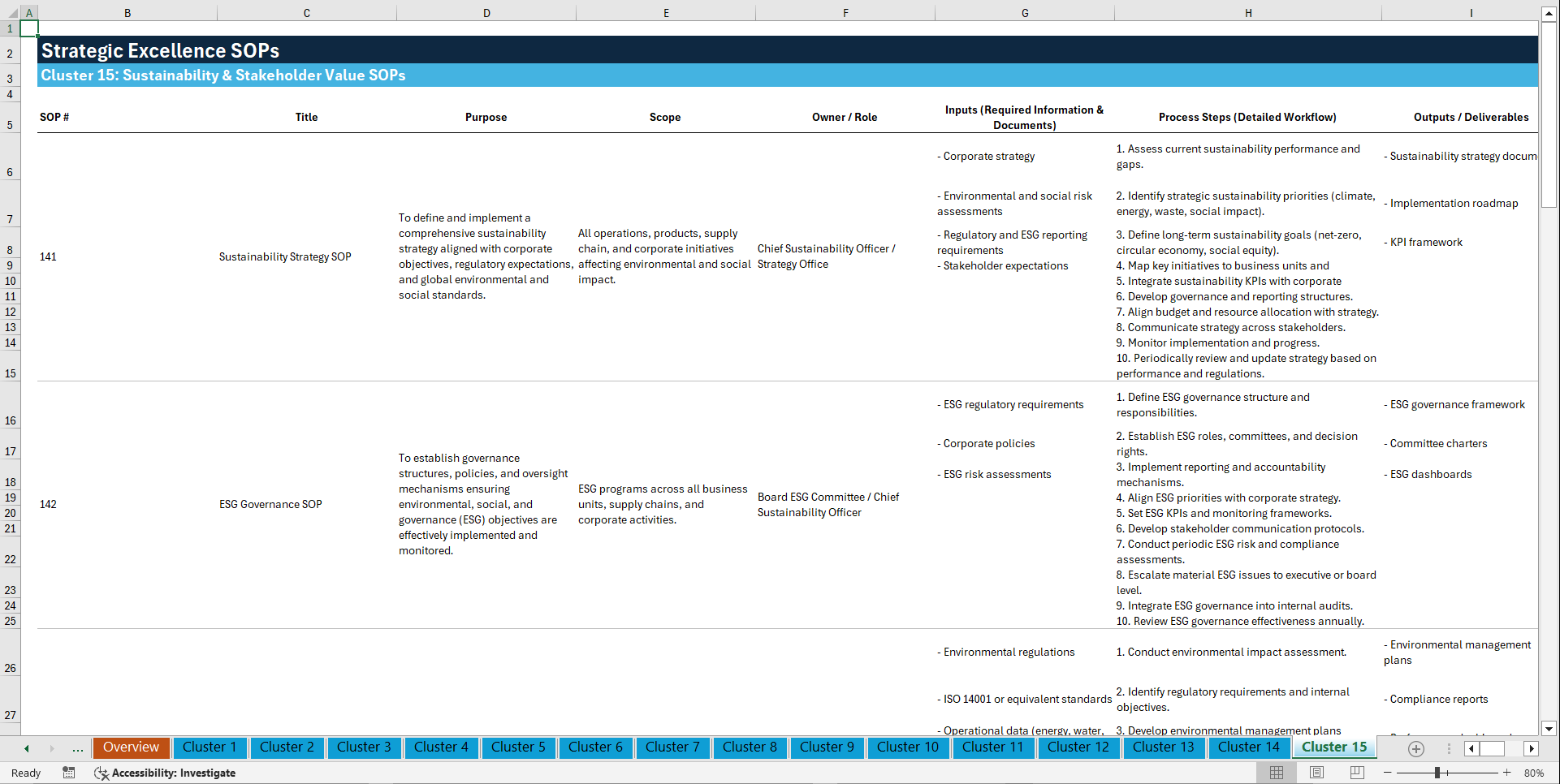
Task: Click Zoom Out minus icon
Action: [1386, 773]
